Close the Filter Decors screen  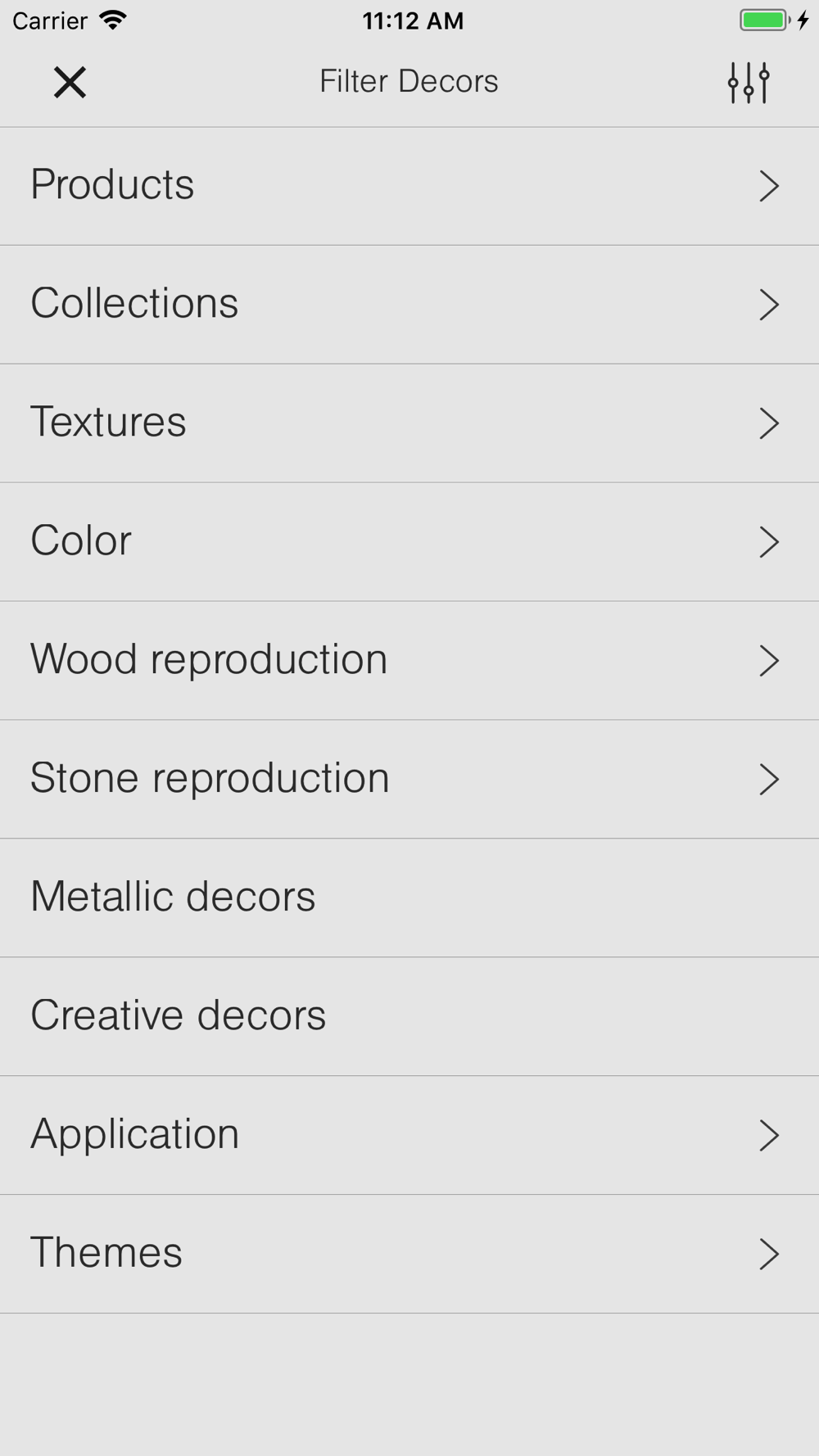click(70, 83)
